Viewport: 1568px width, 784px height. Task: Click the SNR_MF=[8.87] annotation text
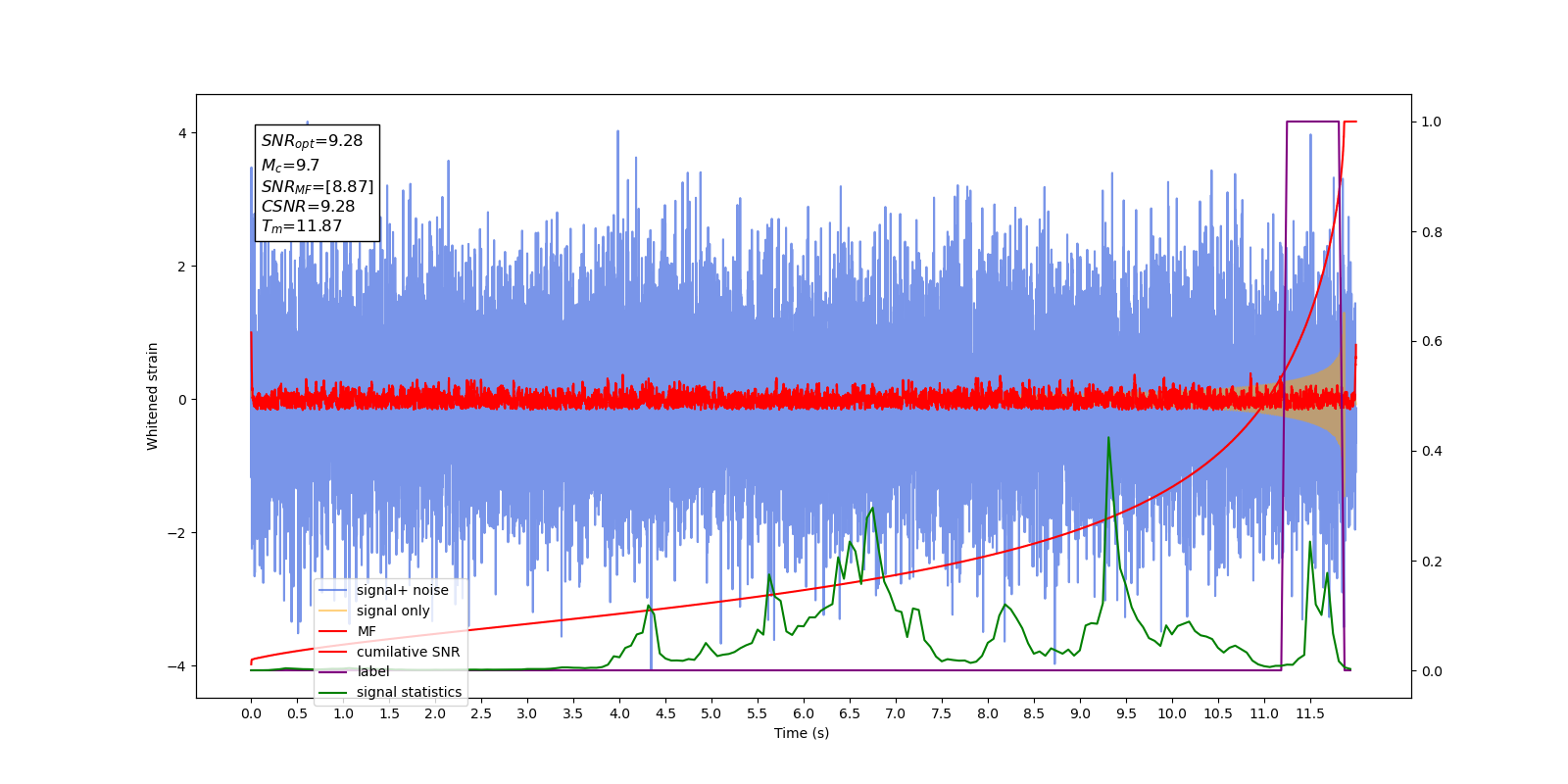point(318,186)
